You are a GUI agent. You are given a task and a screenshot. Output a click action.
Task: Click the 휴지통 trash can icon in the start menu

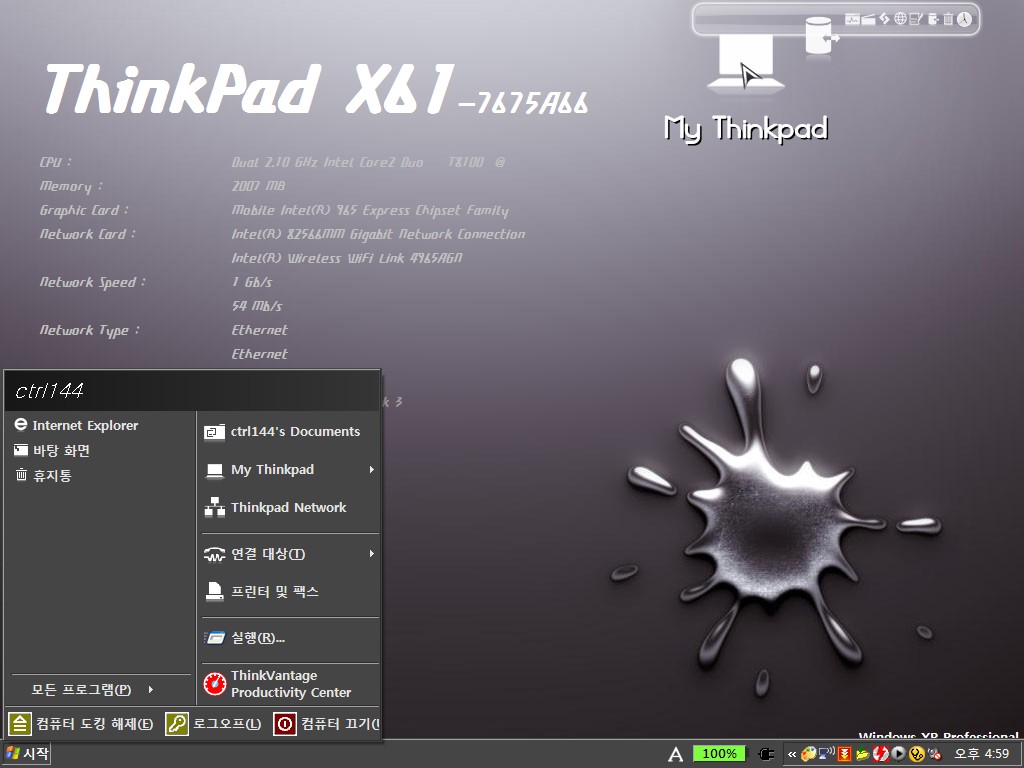click(21, 475)
